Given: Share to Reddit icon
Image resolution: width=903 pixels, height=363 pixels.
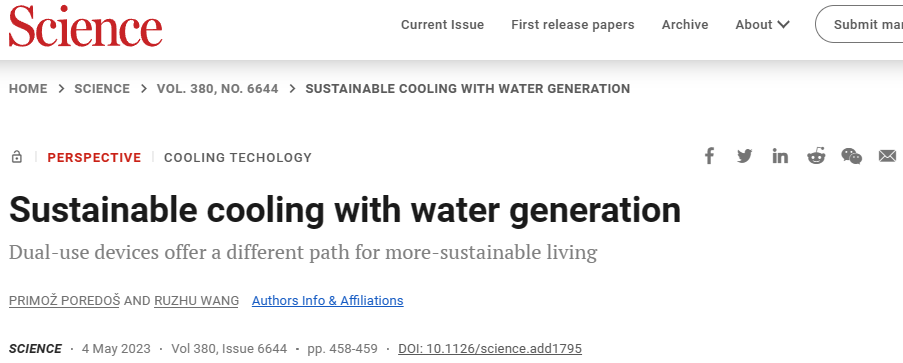Looking at the screenshot, I should 816,156.
